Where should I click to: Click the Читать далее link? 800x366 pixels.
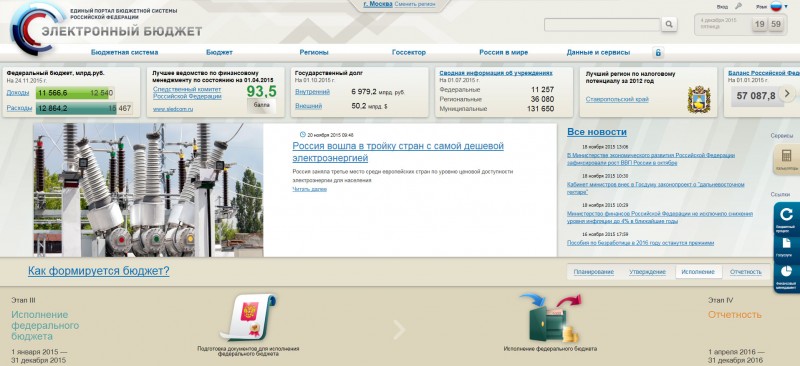click(x=310, y=189)
